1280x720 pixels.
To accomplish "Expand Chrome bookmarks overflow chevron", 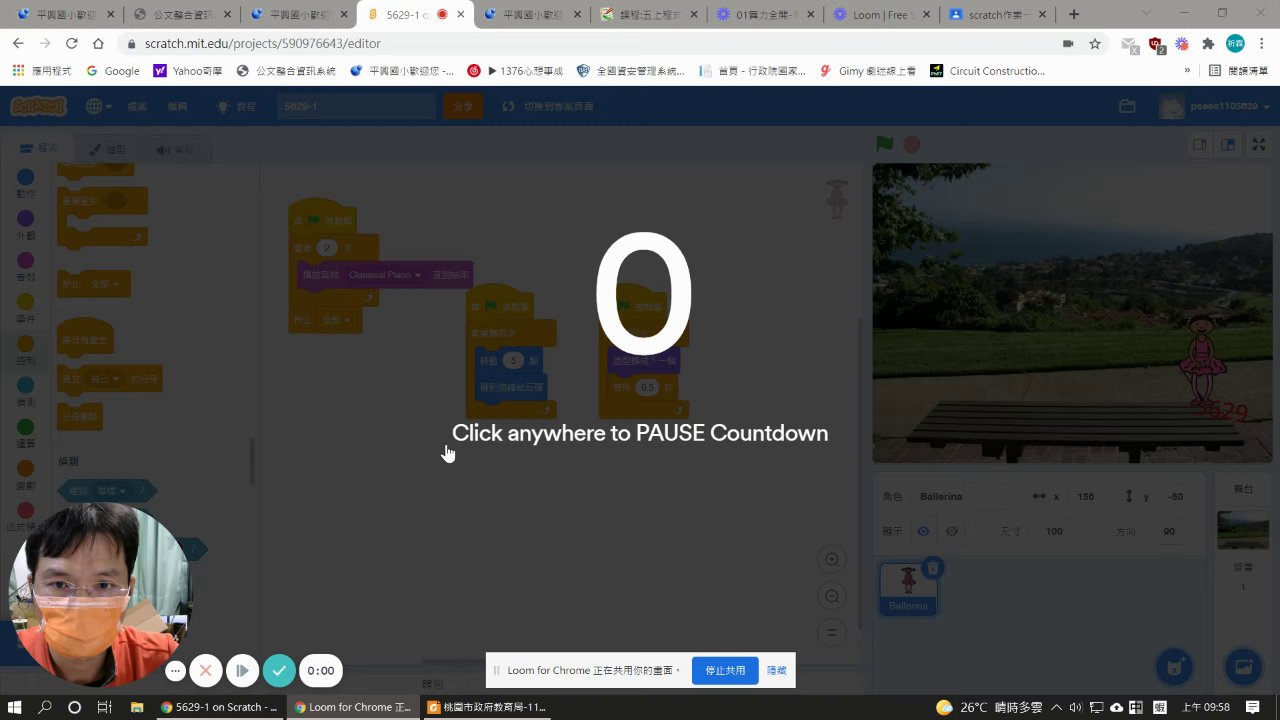I will coord(1187,71).
